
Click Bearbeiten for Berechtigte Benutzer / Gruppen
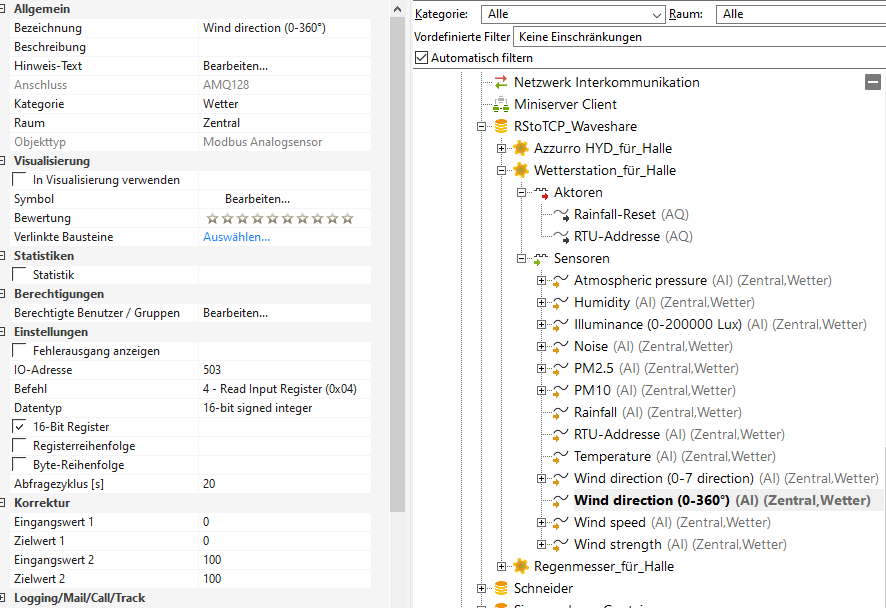coord(236,312)
